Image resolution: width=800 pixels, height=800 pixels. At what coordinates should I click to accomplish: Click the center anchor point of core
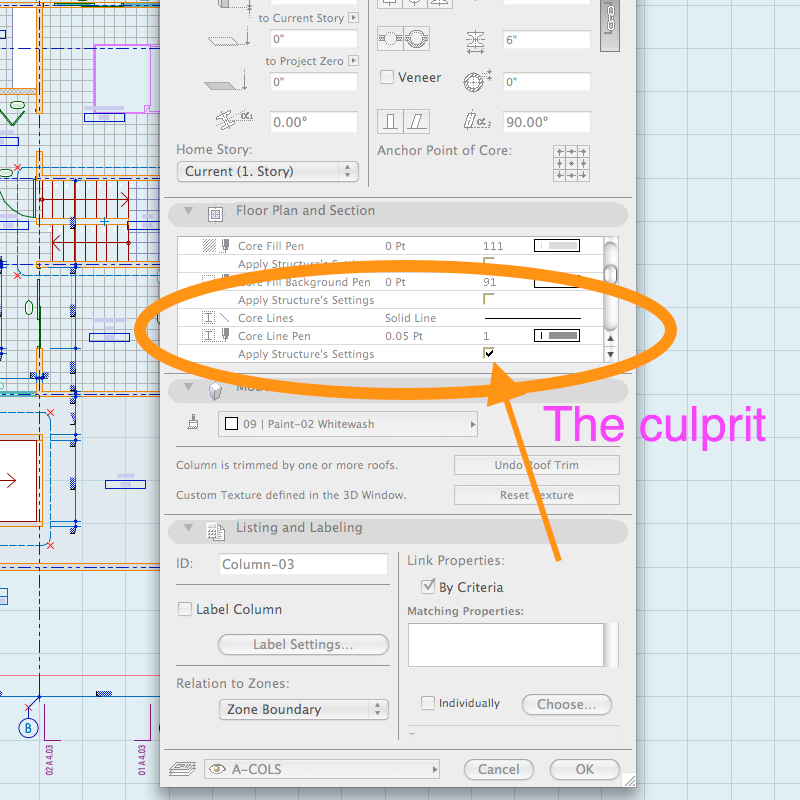pos(571,163)
